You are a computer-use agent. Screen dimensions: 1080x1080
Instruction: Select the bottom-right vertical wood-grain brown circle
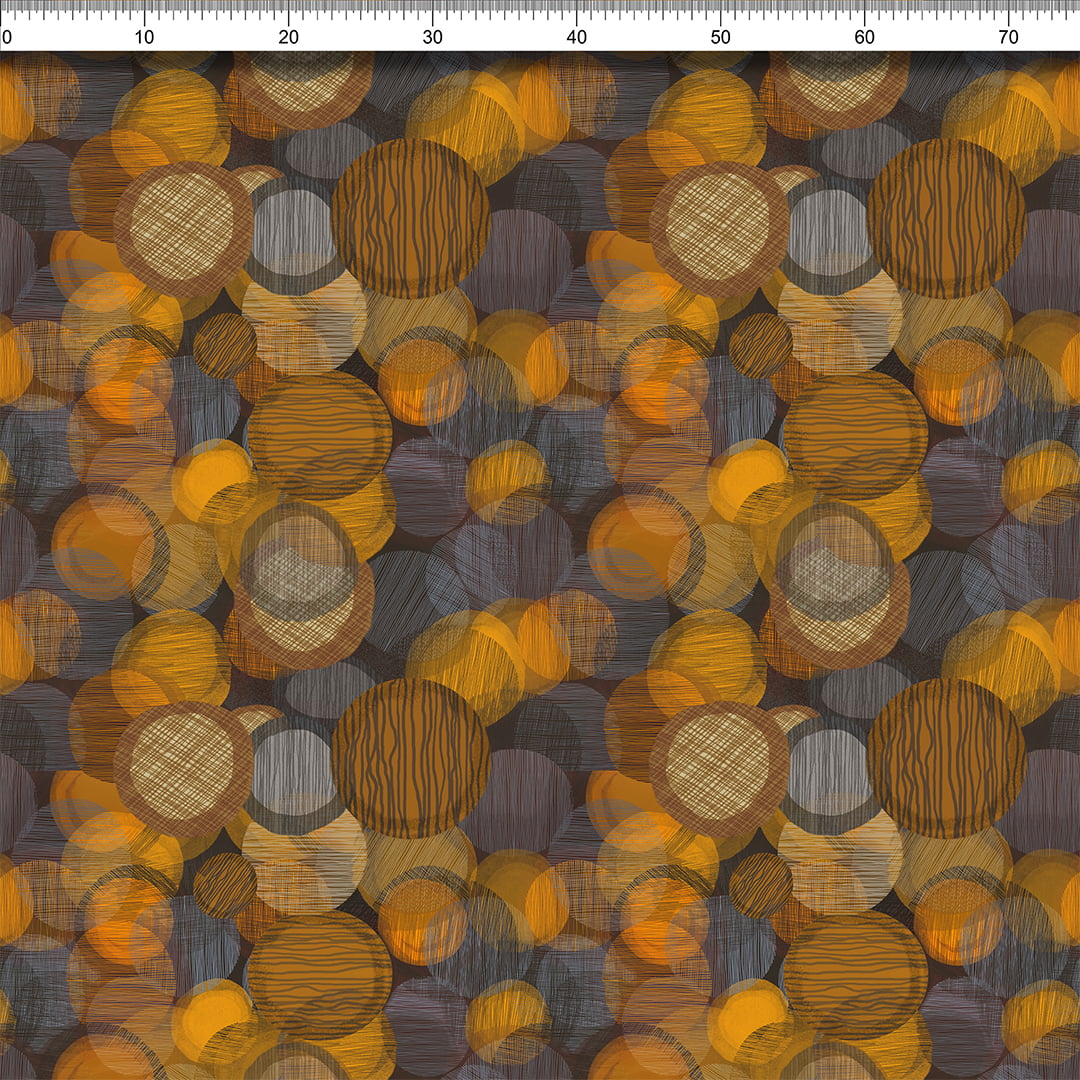click(x=946, y=758)
